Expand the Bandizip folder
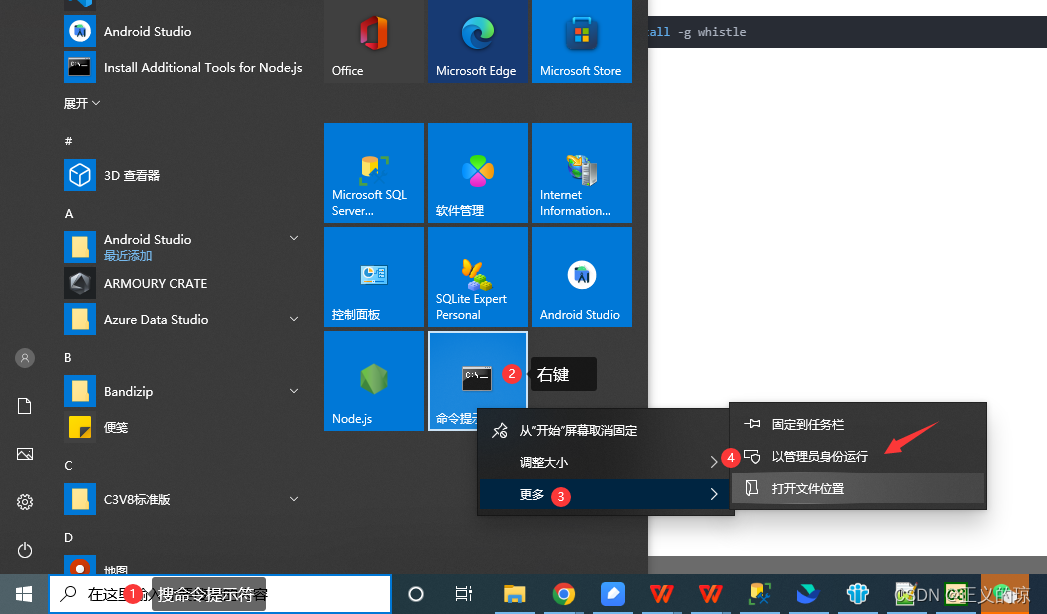1047x614 pixels. pyautogui.click(x=184, y=392)
